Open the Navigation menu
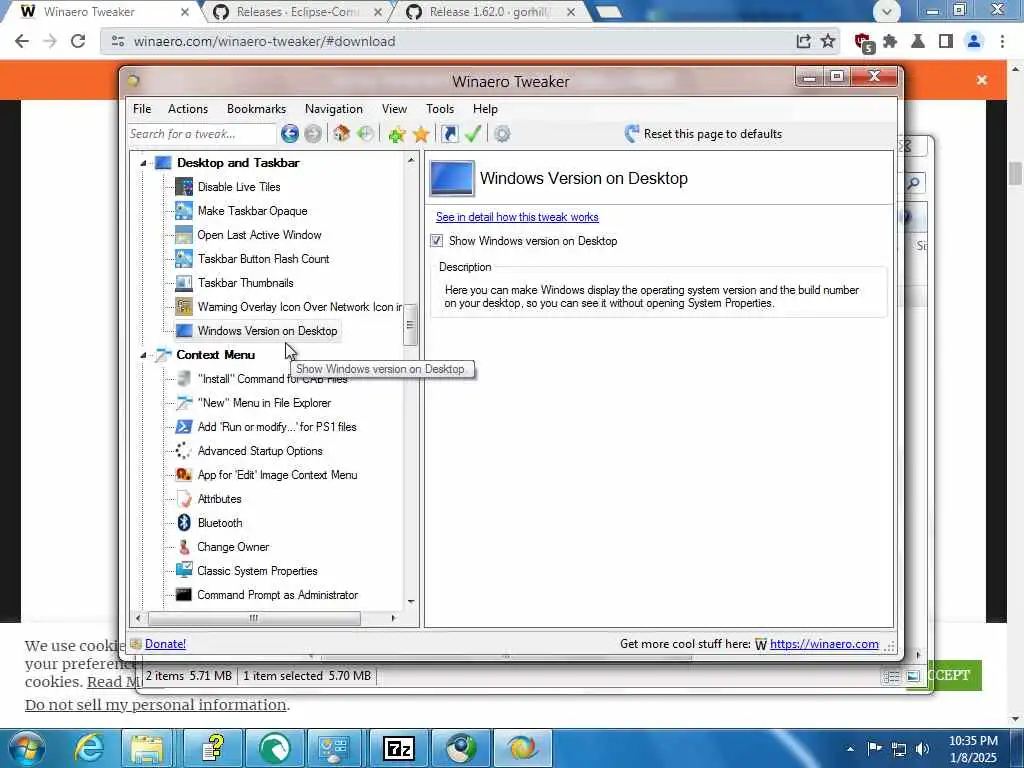The width and height of the screenshot is (1024, 768). 334,109
